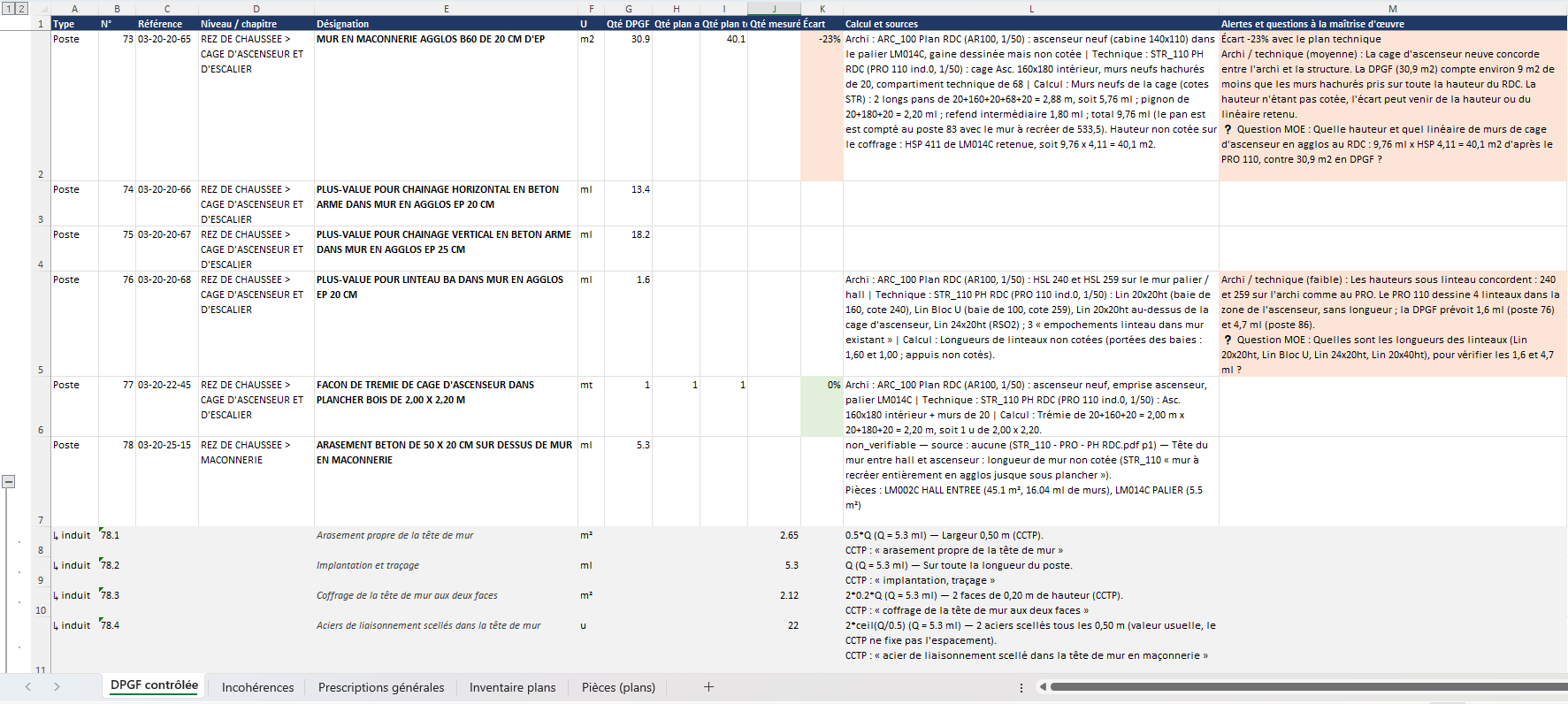Click horizontal scrollbar left arrow
The width and height of the screenshot is (1568, 704).
pyautogui.click(x=1043, y=686)
